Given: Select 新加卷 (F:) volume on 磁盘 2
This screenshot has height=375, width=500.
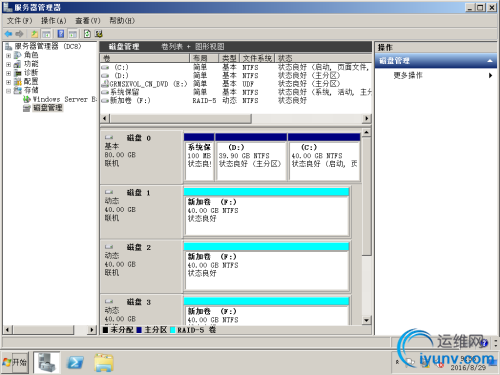Looking at the screenshot, I should point(266,266).
